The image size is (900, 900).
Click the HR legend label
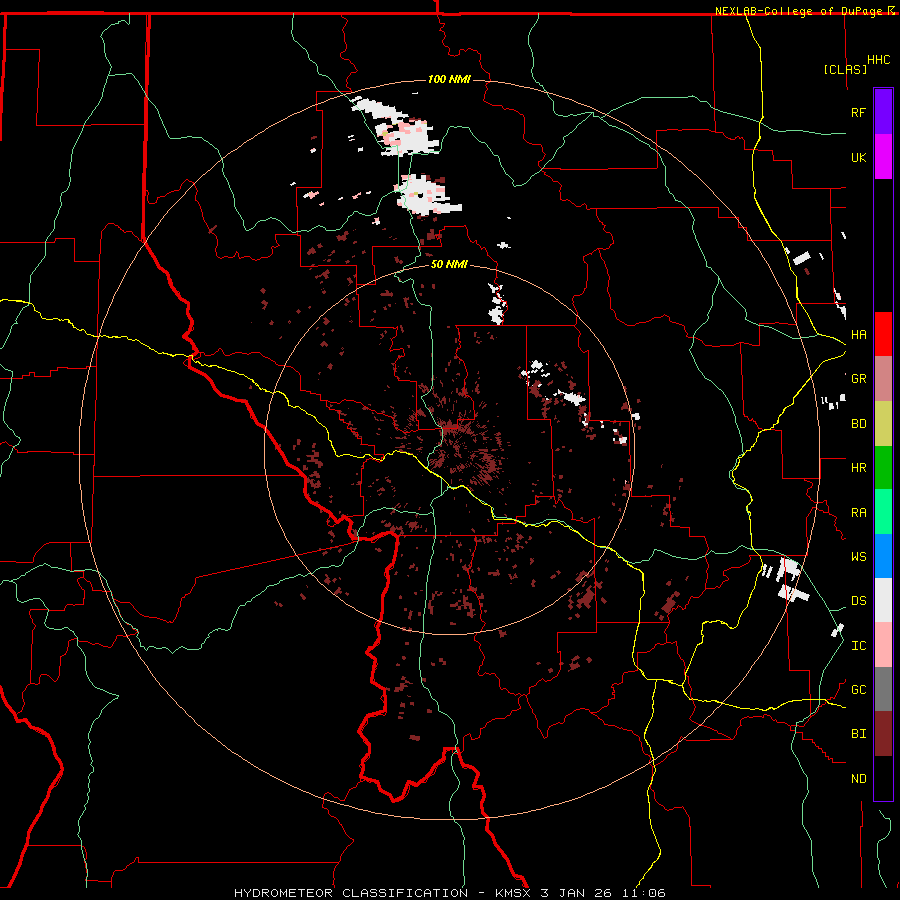(858, 468)
